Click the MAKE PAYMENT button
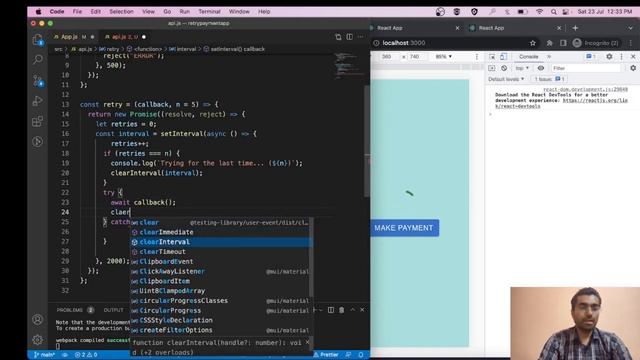 coord(404,228)
